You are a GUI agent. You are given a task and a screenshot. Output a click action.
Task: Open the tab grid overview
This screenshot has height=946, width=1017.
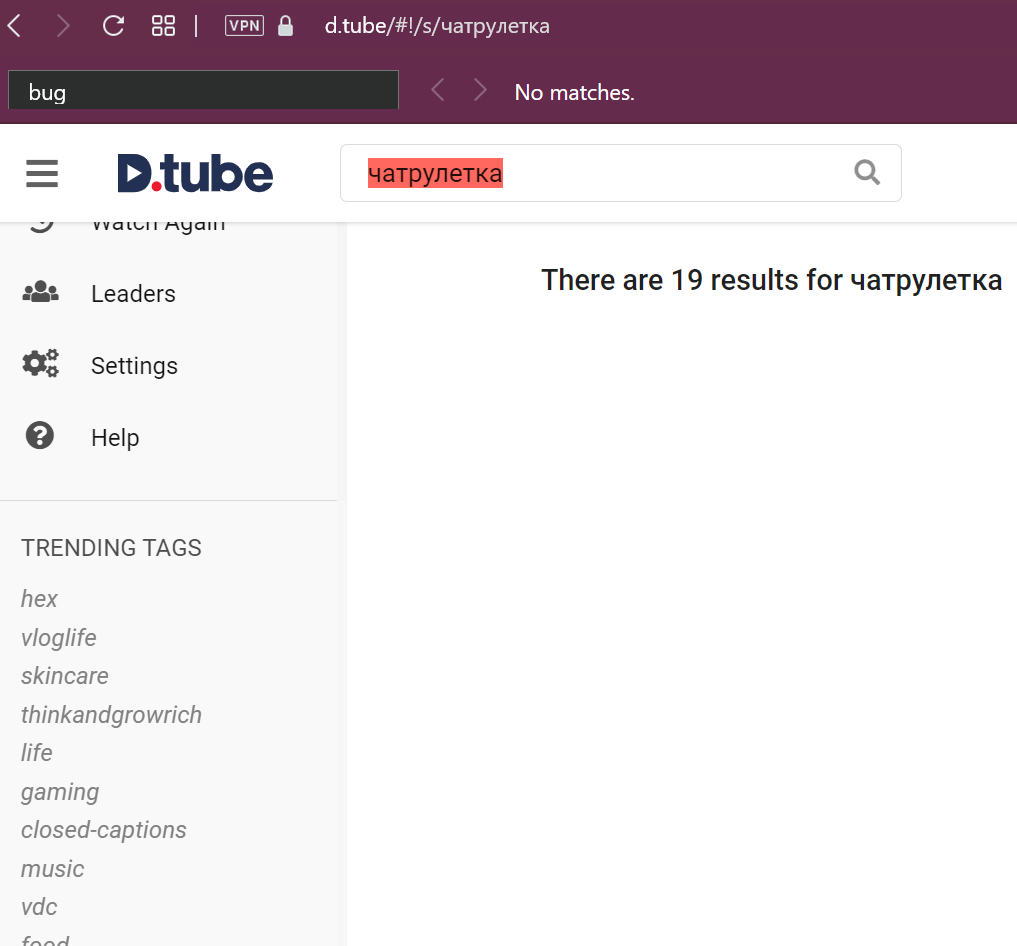click(x=162, y=26)
